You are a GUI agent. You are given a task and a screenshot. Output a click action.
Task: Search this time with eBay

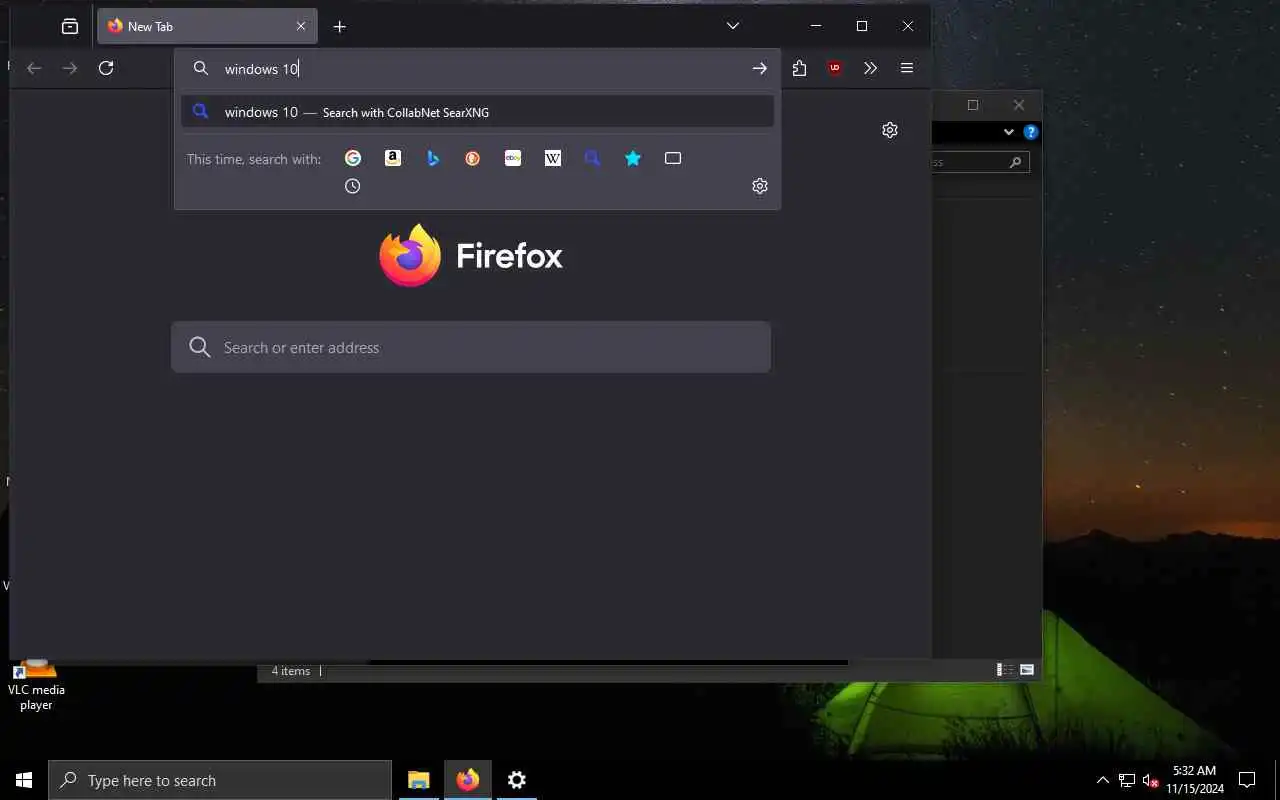click(513, 158)
